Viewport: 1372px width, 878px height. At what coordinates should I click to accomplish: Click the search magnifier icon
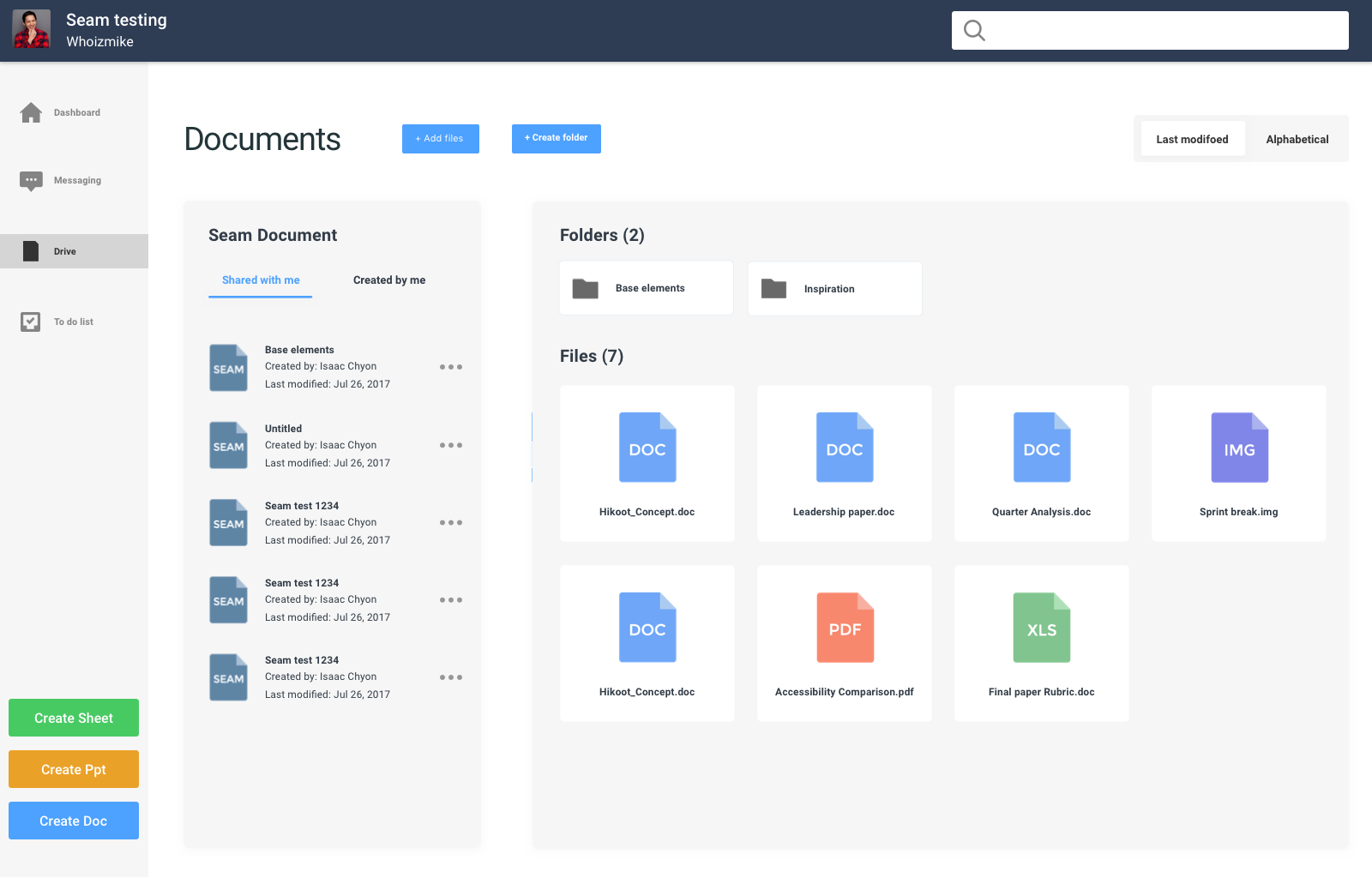[x=974, y=31]
